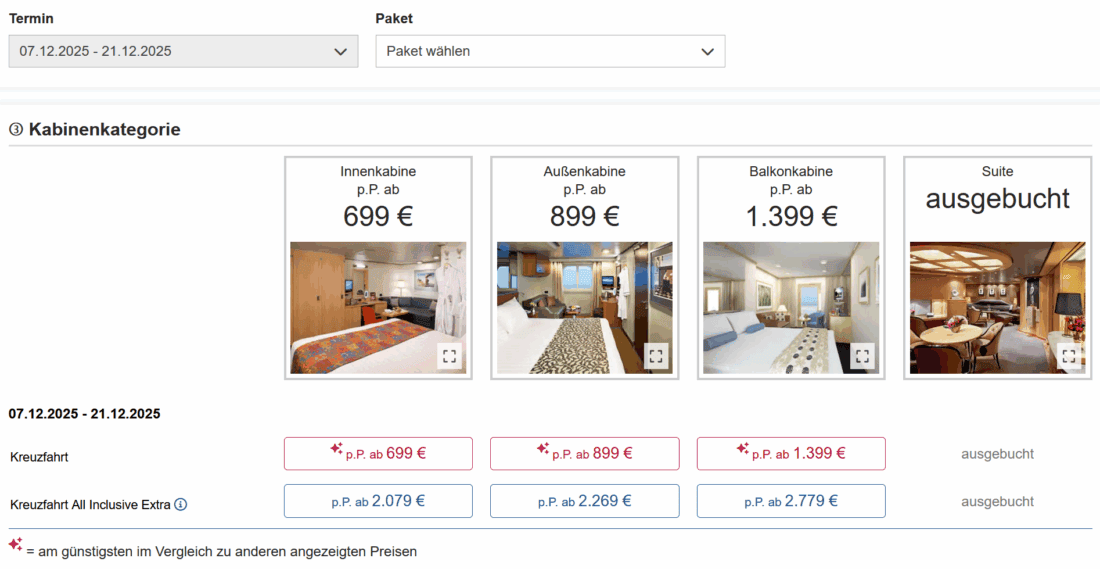The image size is (1100, 569).
Task: Enlarge the Suite photo with the fullscreen icon
Action: click(1069, 356)
